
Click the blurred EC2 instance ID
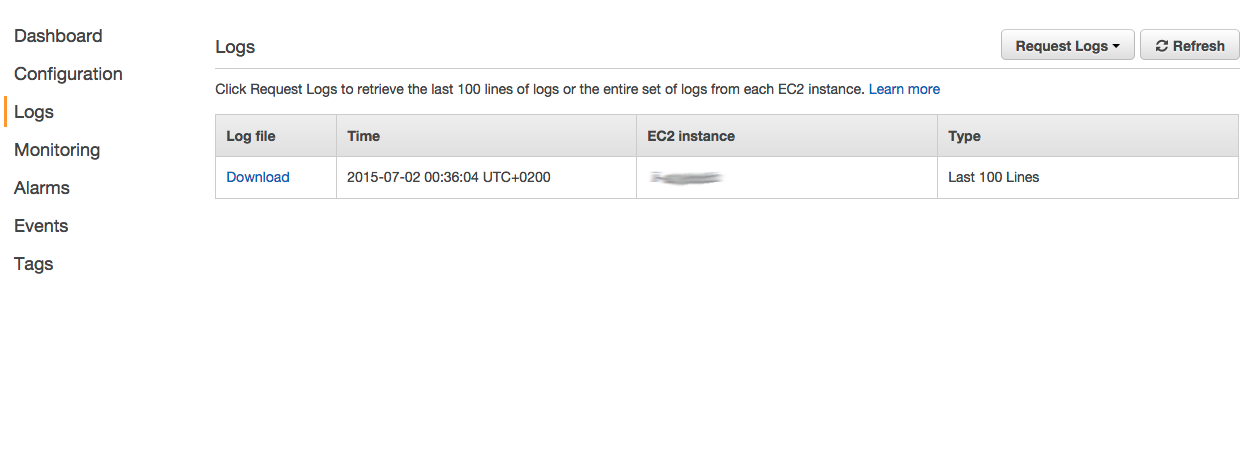tap(685, 178)
